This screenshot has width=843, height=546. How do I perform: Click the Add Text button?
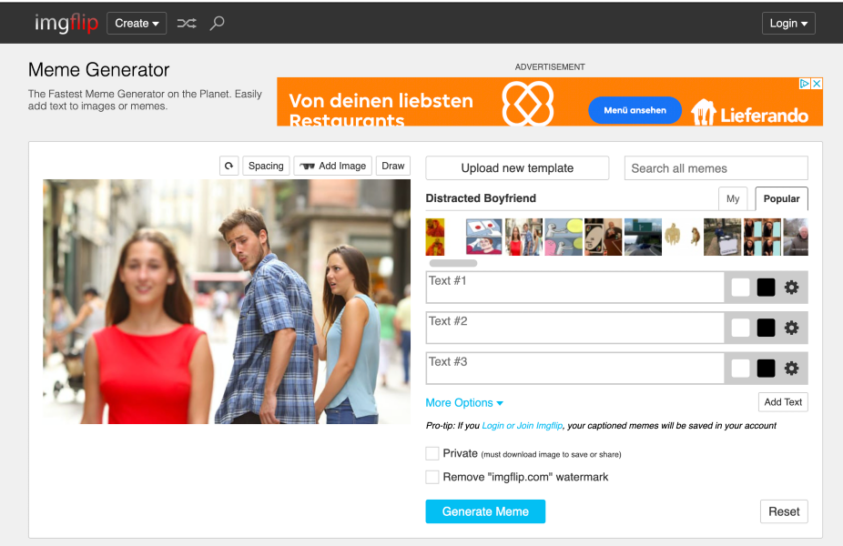(x=783, y=402)
